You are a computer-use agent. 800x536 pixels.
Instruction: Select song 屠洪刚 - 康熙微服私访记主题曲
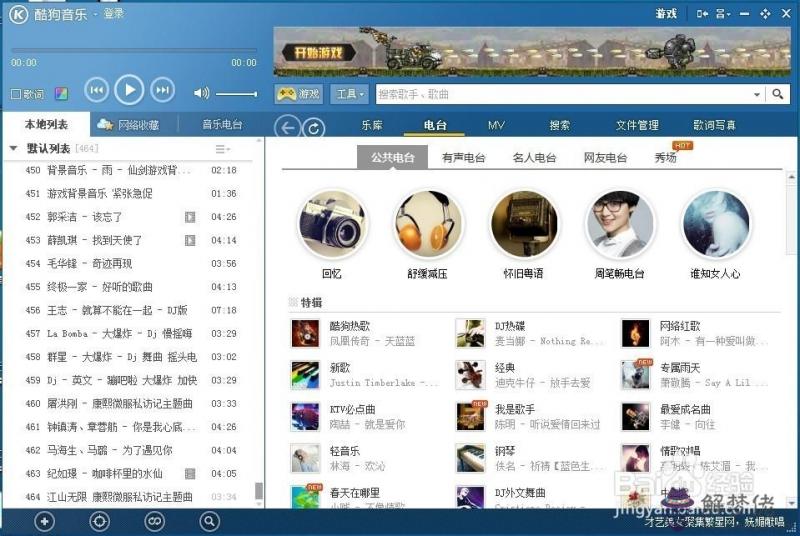point(120,404)
